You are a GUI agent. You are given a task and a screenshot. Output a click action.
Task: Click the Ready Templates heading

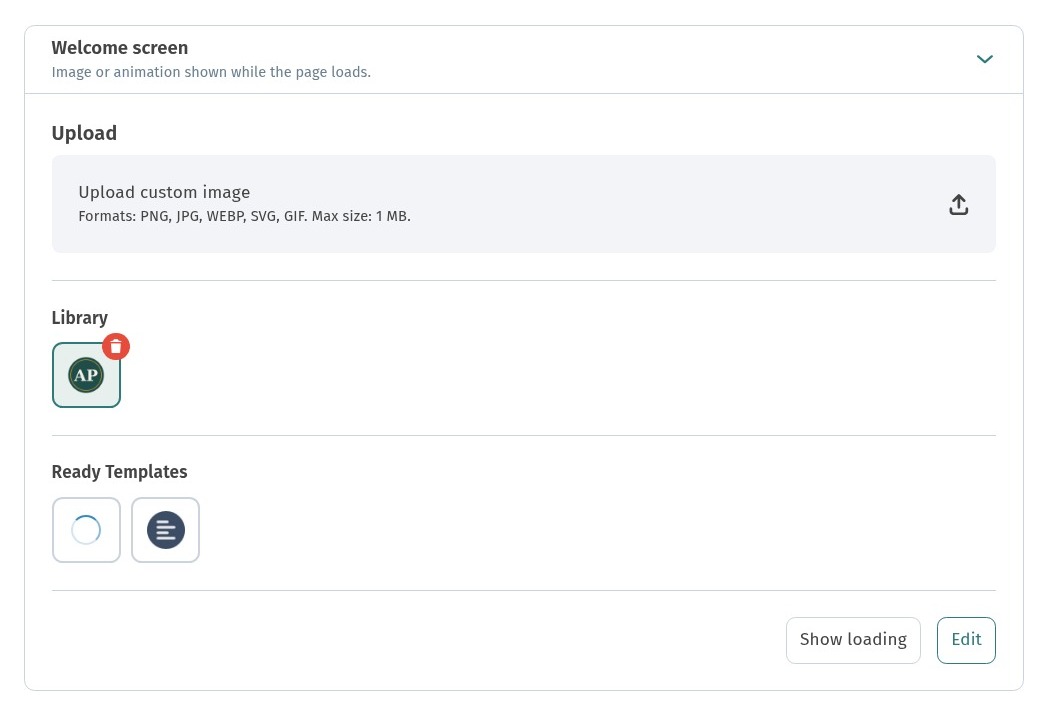tap(119, 472)
